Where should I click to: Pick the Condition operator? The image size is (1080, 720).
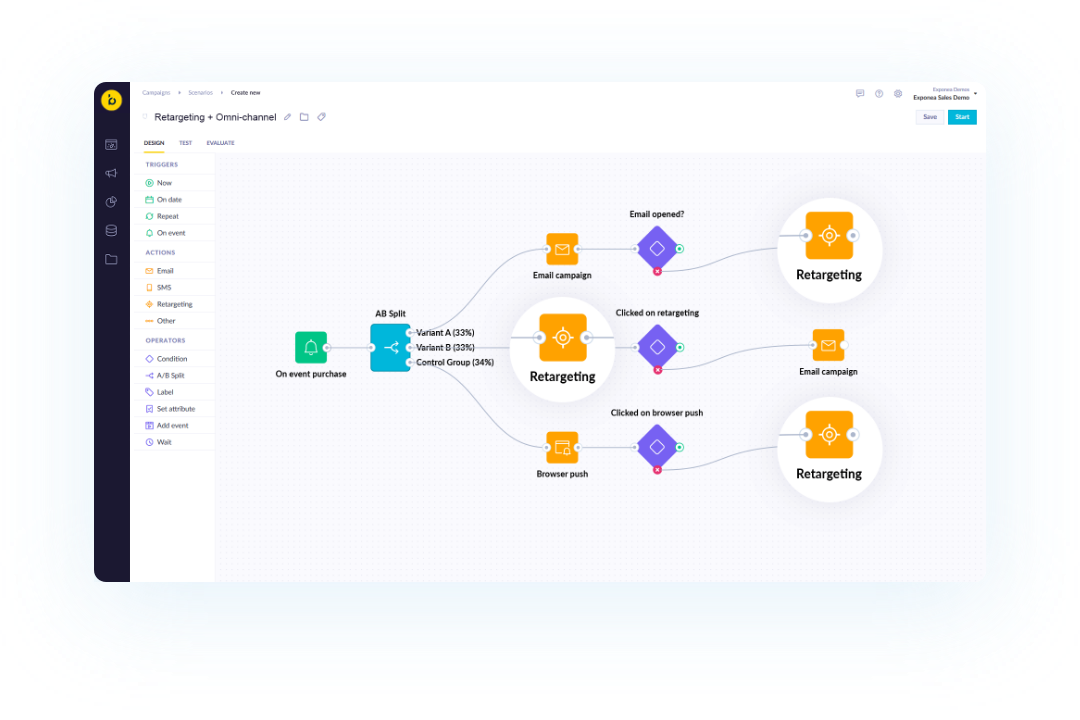[x=173, y=359]
